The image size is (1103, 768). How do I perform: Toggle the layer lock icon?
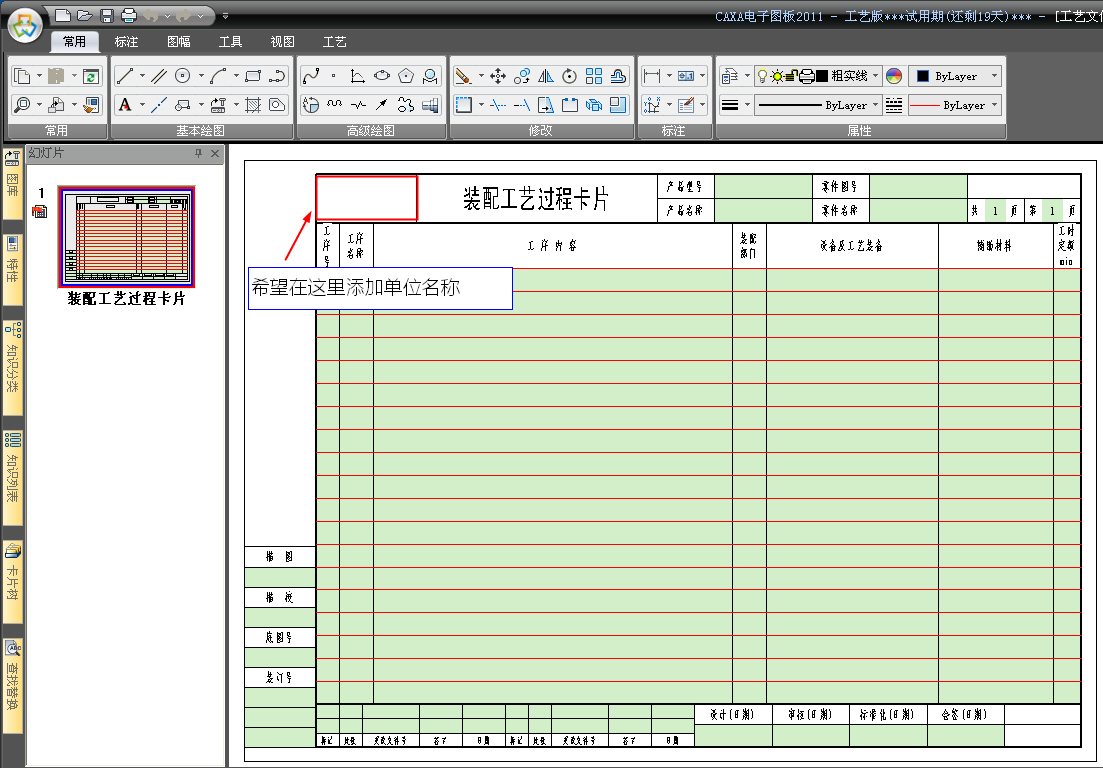[x=791, y=76]
